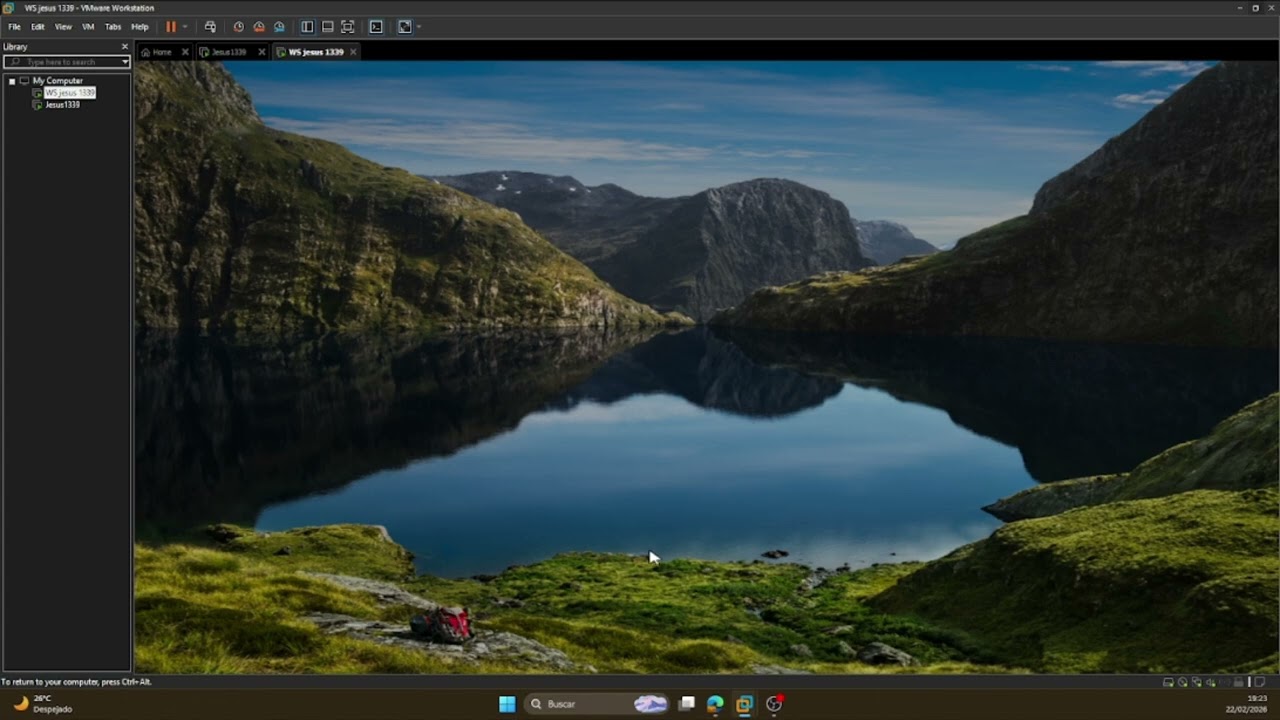Close the Home tab
Viewport: 1280px width, 720px height.
pos(185,52)
